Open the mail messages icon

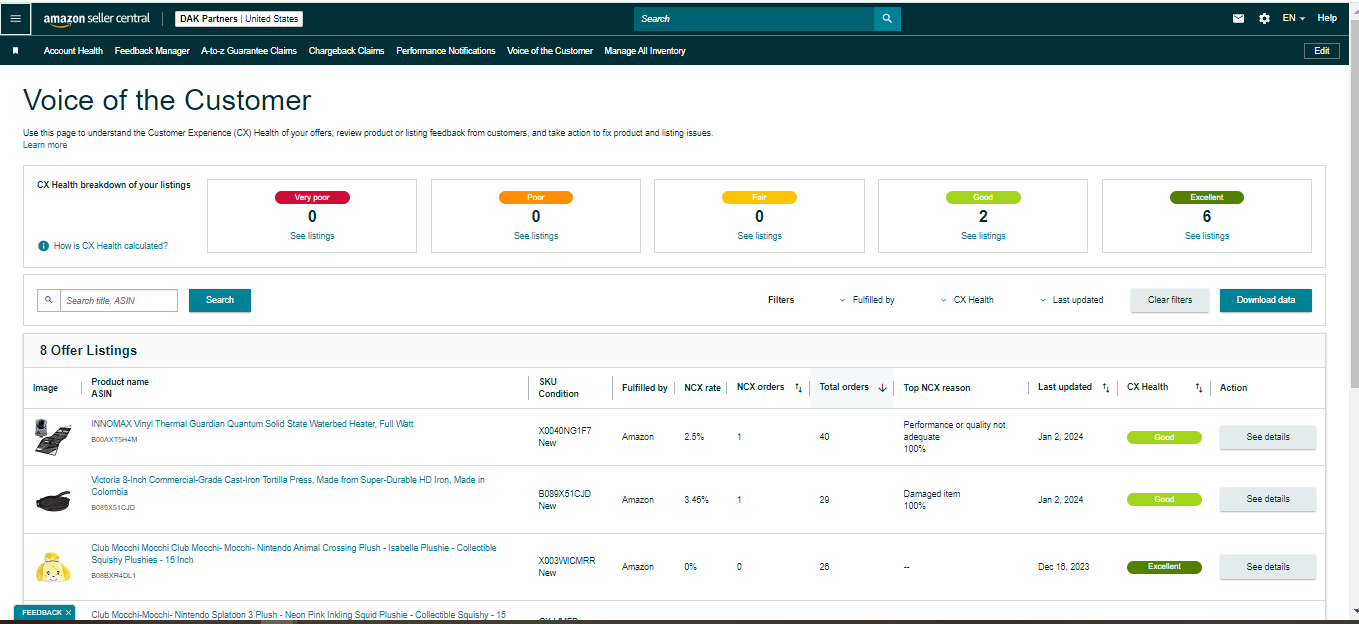(x=1238, y=18)
